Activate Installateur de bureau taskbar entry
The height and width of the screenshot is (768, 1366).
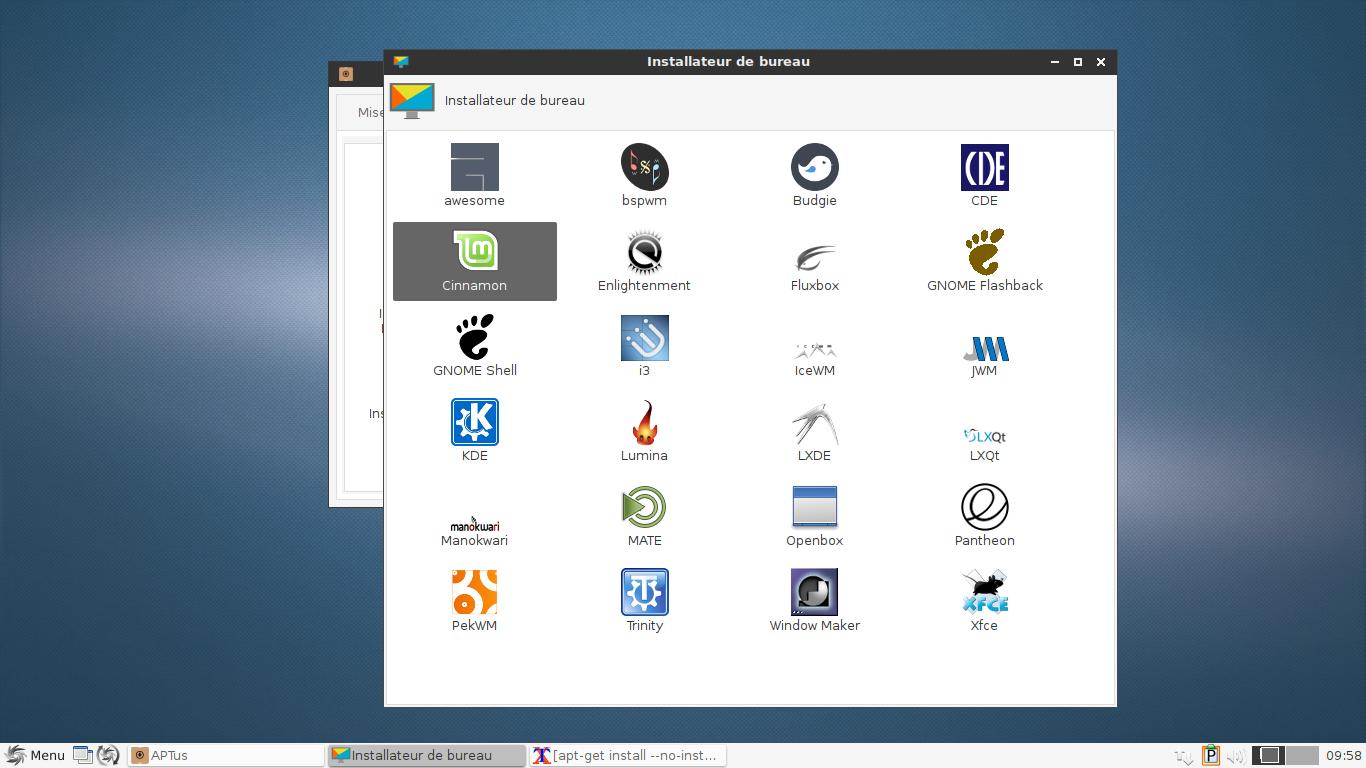427,755
